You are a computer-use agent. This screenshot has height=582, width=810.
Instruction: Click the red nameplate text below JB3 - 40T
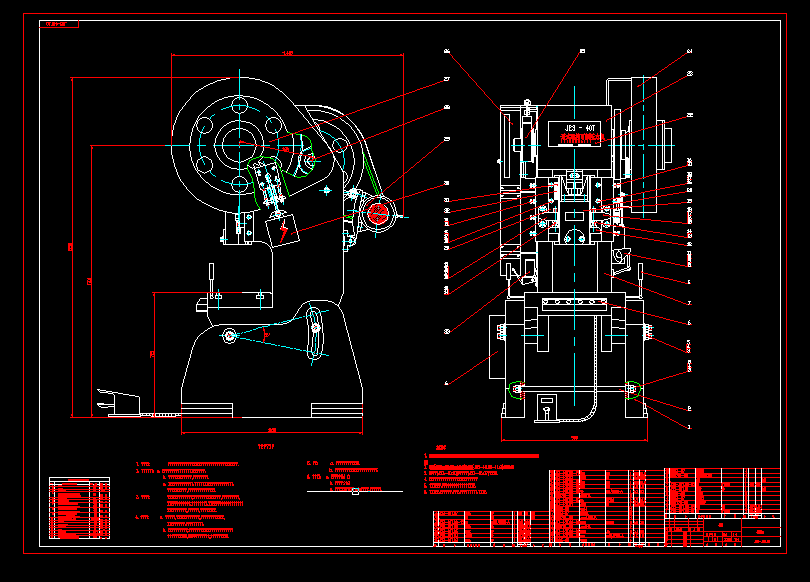(x=581, y=137)
